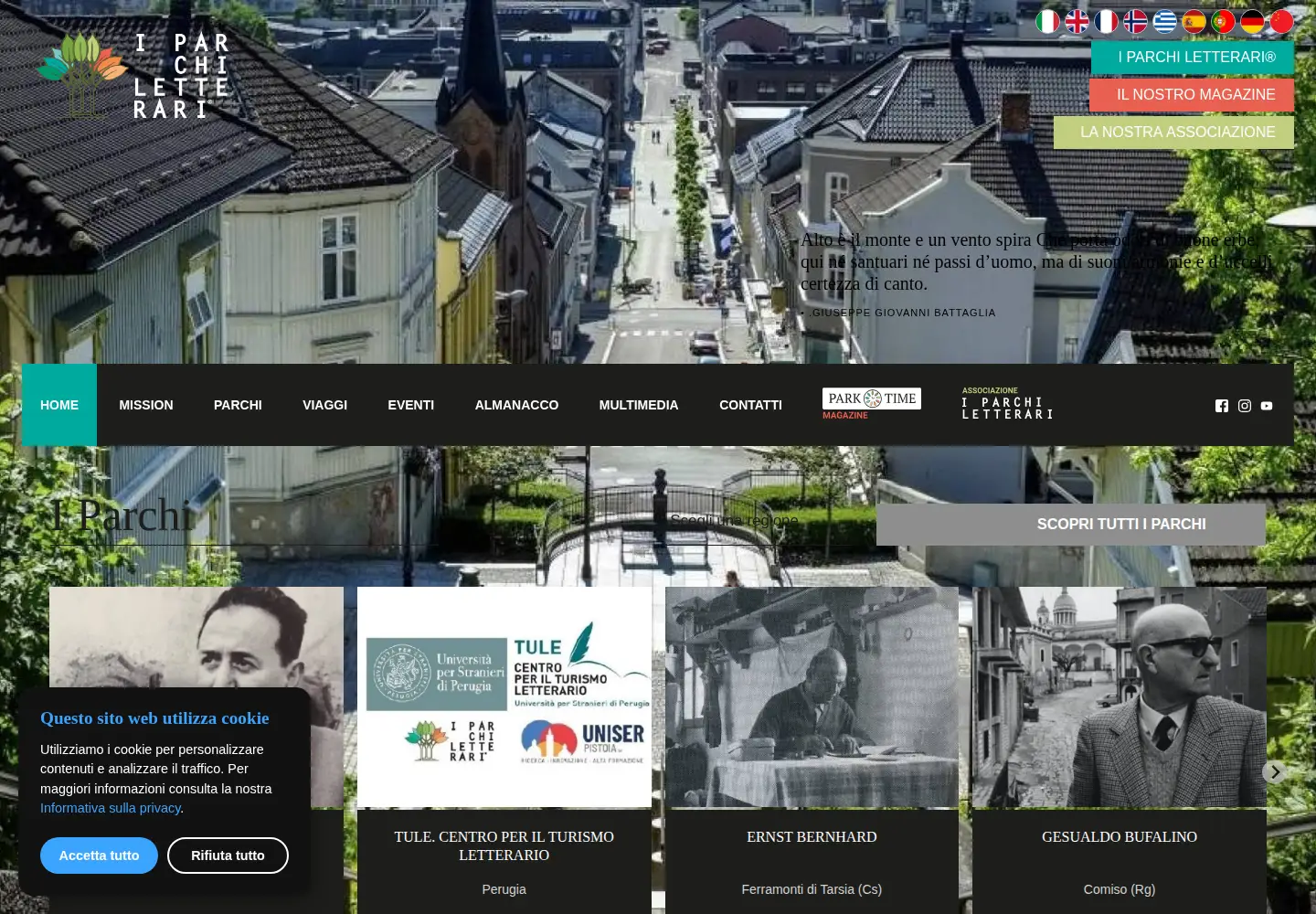Viewport: 1316px width, 914px height.
Task: Pick the Portuguese flag language
Action: pos(1223,21)
